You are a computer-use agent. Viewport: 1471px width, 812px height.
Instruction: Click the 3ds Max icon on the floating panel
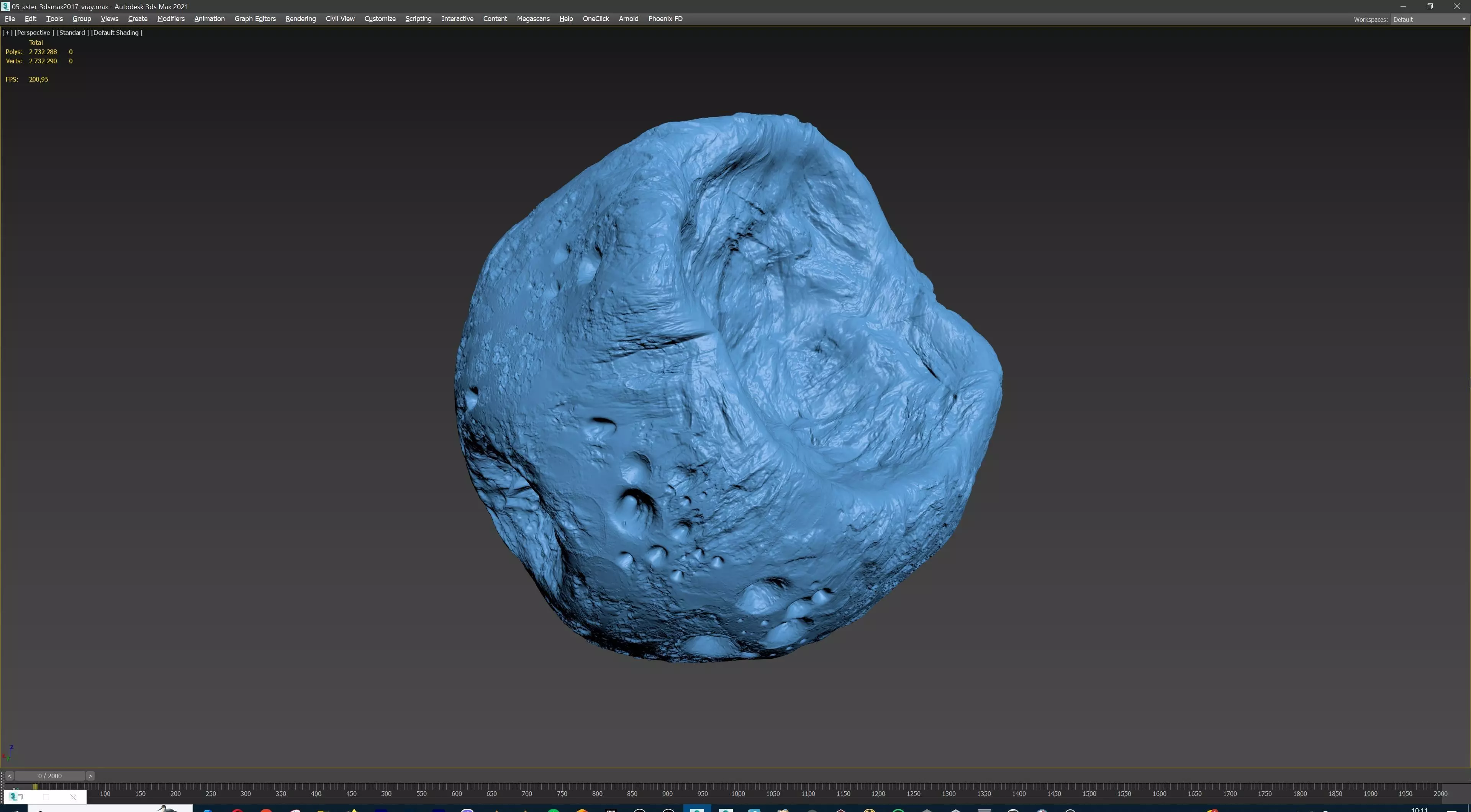click(x=14, y=797)
